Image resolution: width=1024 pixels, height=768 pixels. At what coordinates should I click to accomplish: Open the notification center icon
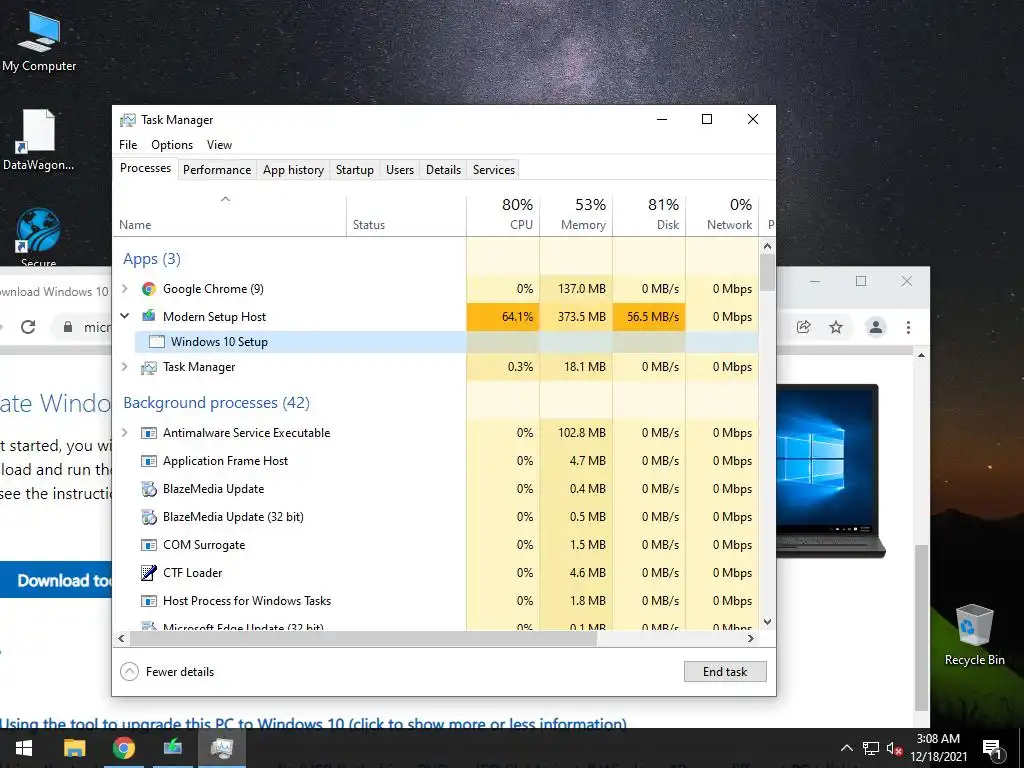992,748
